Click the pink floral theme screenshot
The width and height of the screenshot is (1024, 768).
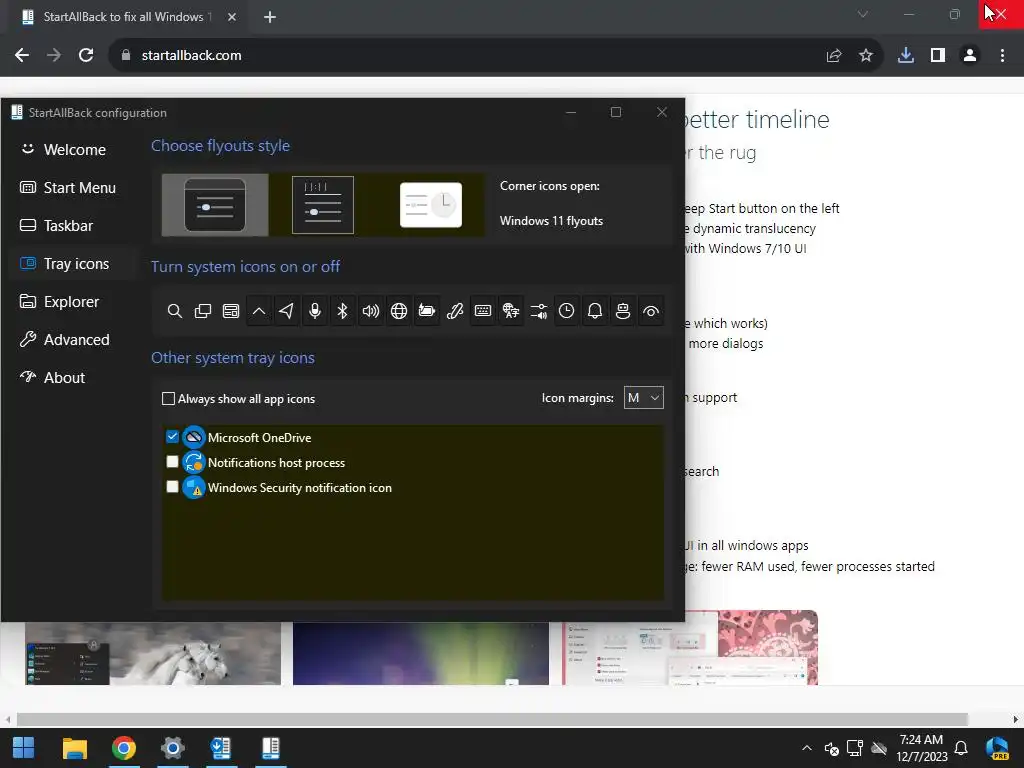690,648
